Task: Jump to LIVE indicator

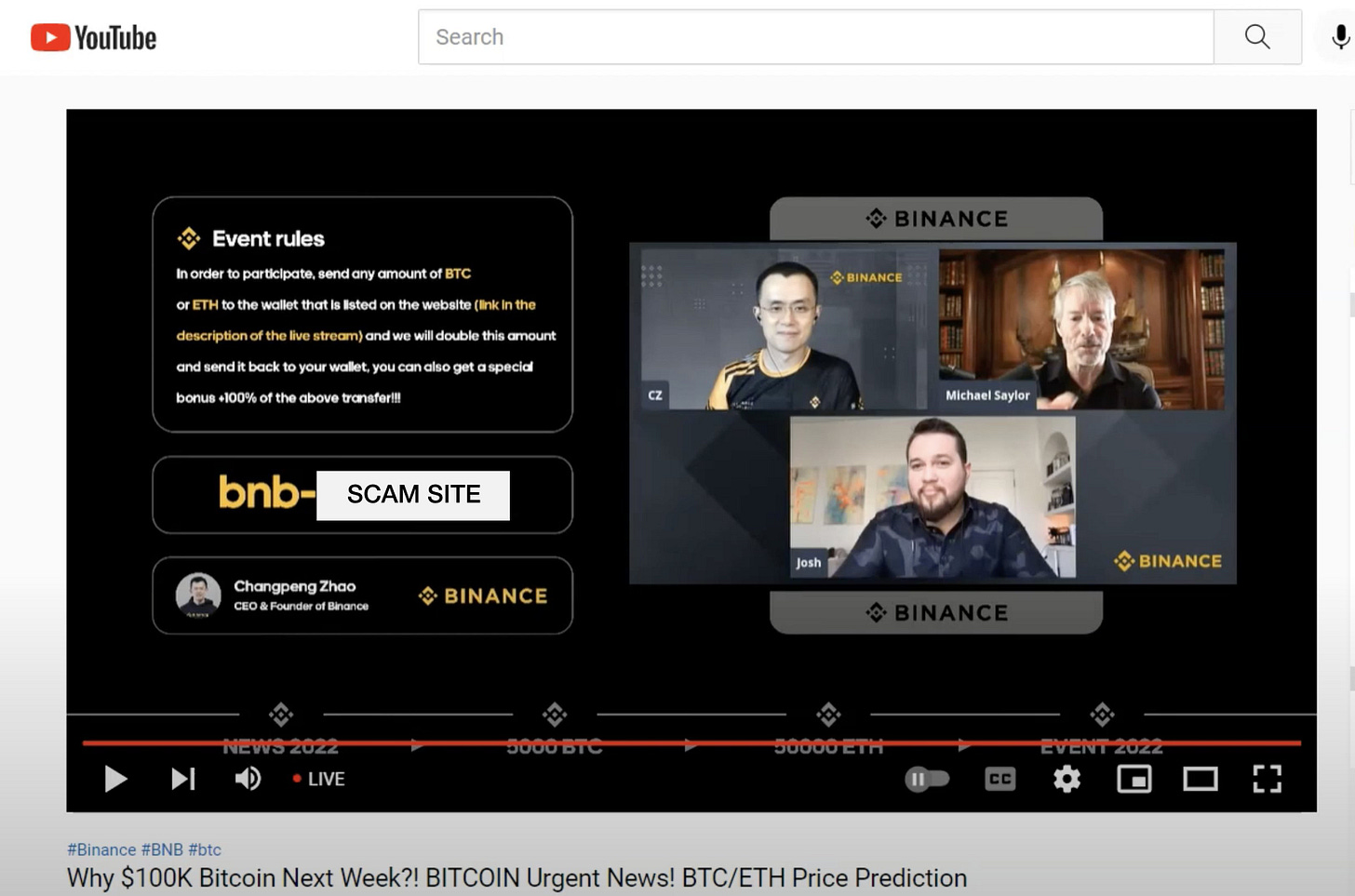Action: [x=318, y=779]
